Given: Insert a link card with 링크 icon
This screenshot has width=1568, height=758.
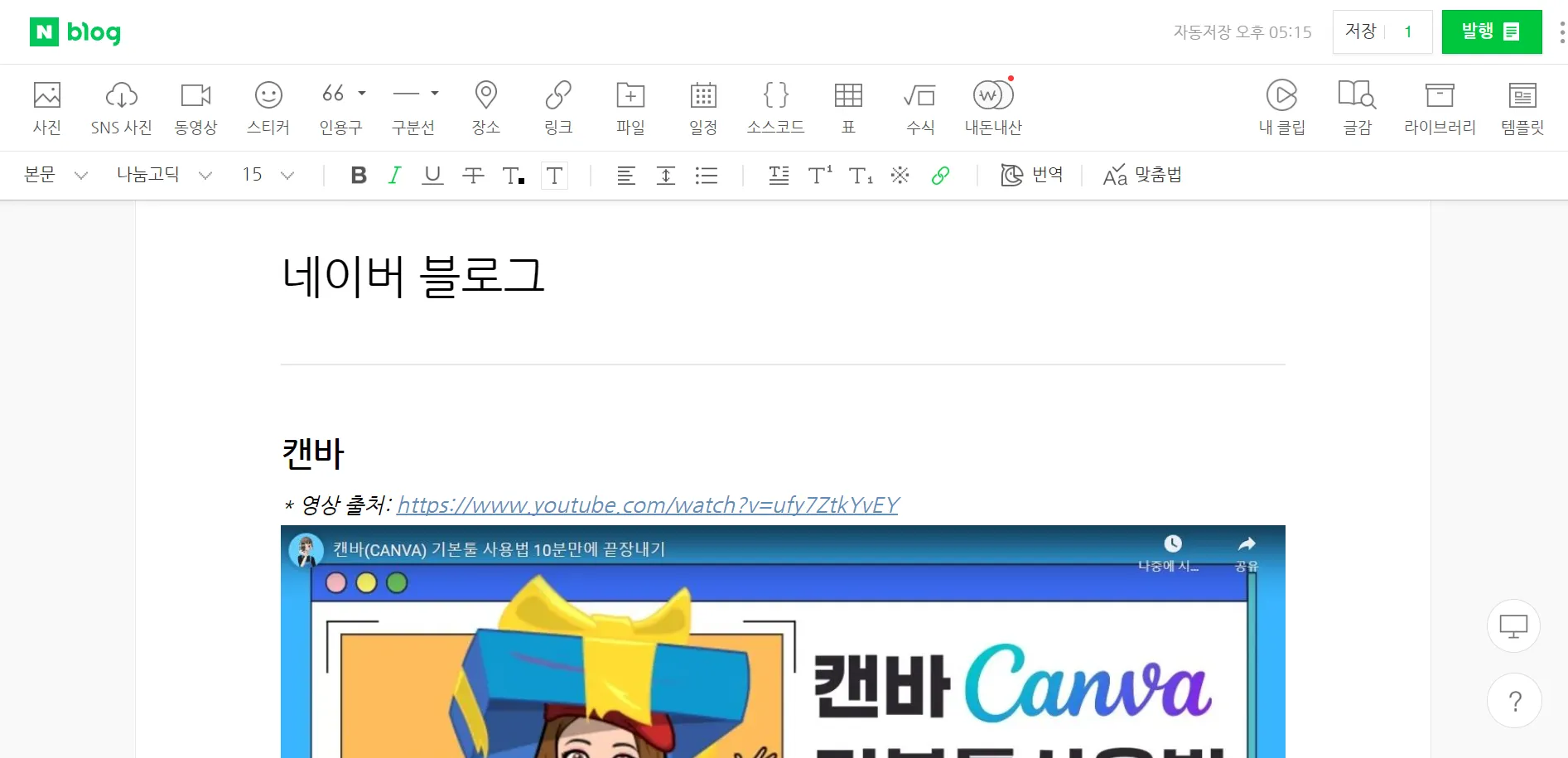Looking at the screenshot, I should 558,108.
